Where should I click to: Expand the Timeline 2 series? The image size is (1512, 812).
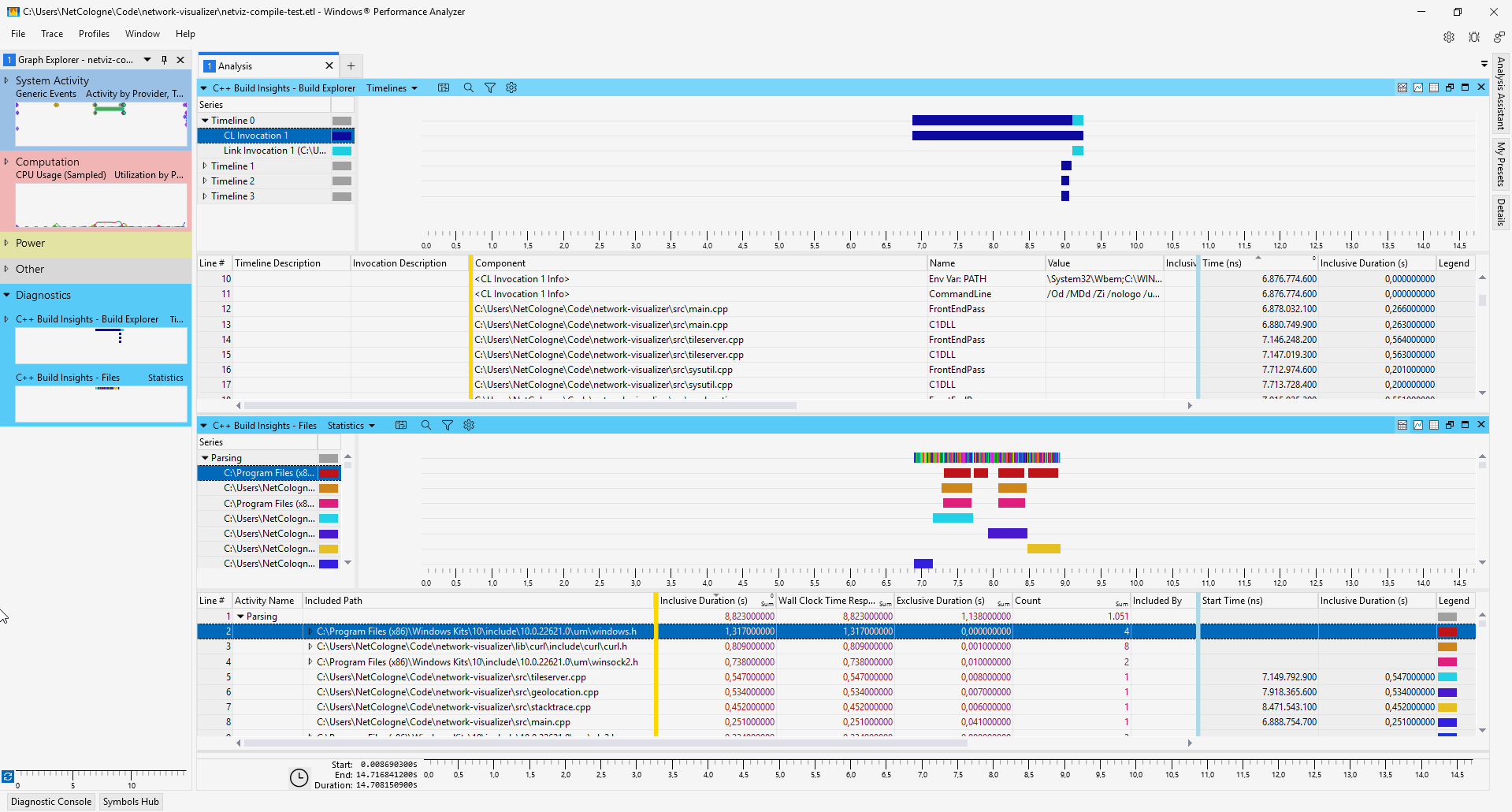(x=205, y=181)
